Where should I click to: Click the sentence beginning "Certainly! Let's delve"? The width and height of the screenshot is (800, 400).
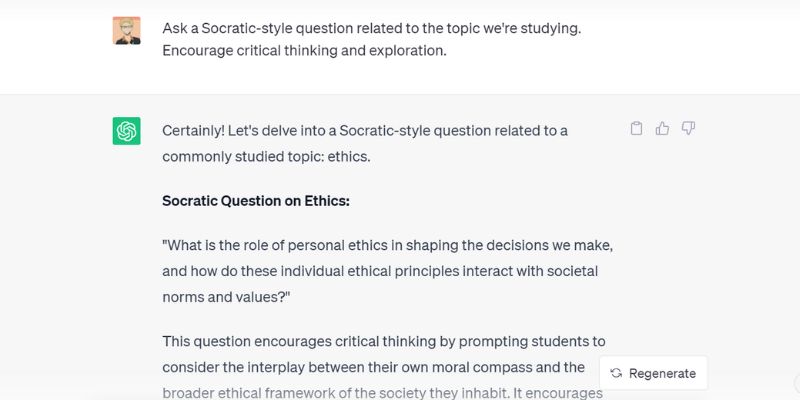pos(365,131)
